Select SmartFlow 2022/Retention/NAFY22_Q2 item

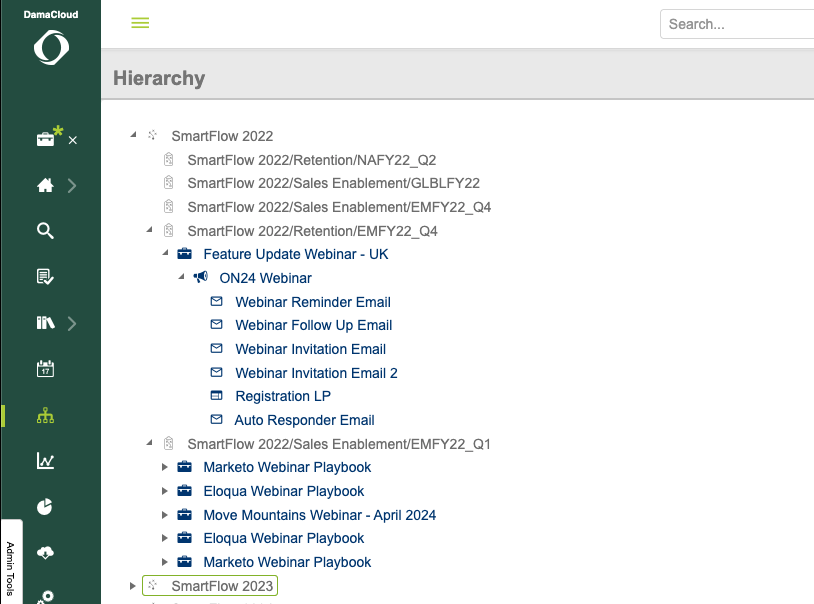311,160
